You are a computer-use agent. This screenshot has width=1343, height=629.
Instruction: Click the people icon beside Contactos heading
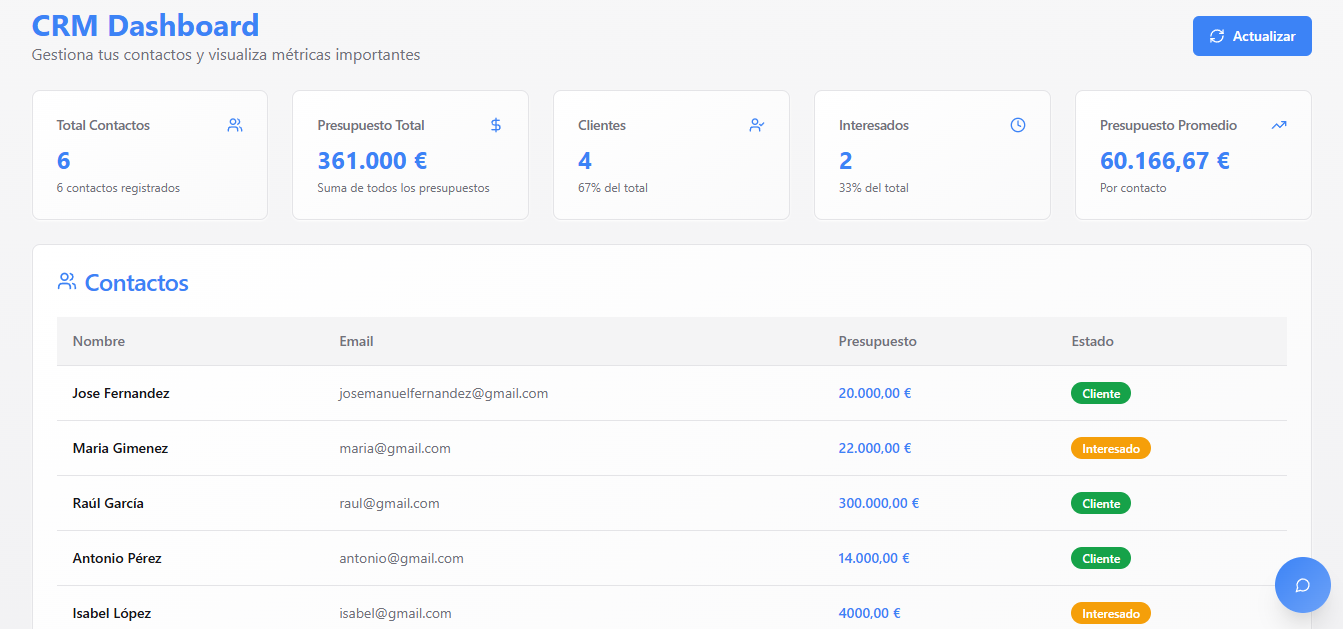(67, 281)
